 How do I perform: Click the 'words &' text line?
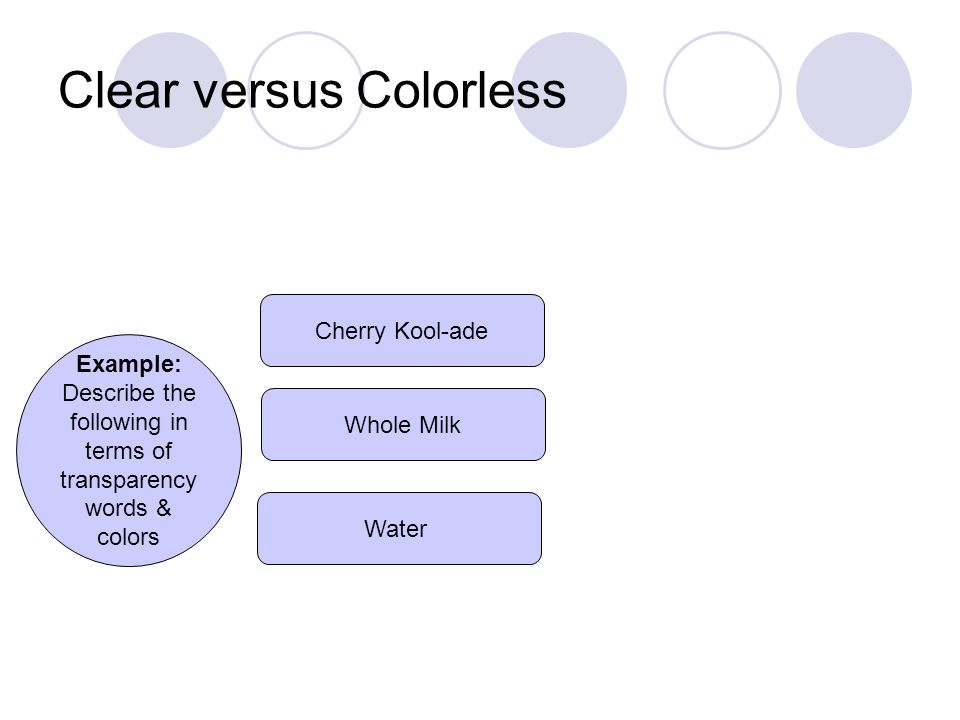coord(129,508)
